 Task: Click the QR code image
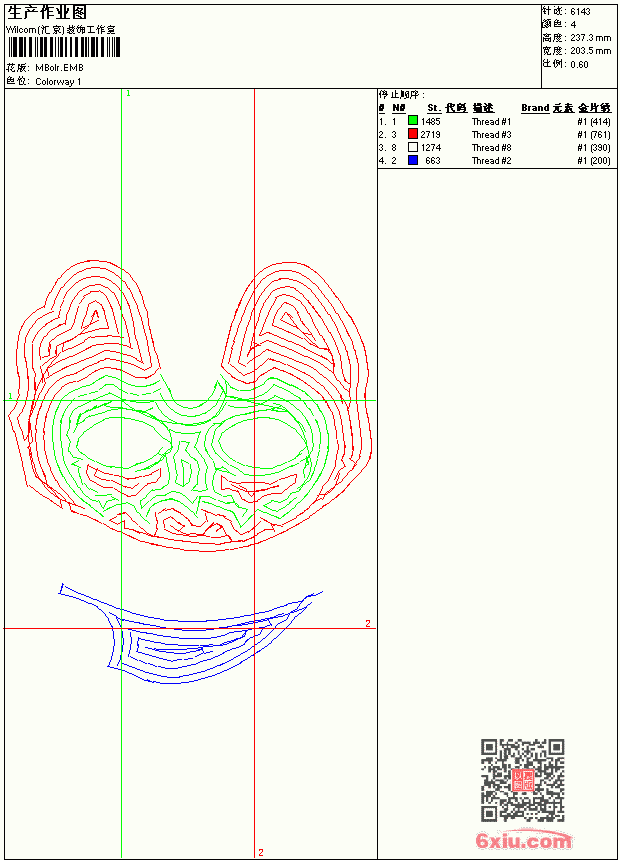522,780
